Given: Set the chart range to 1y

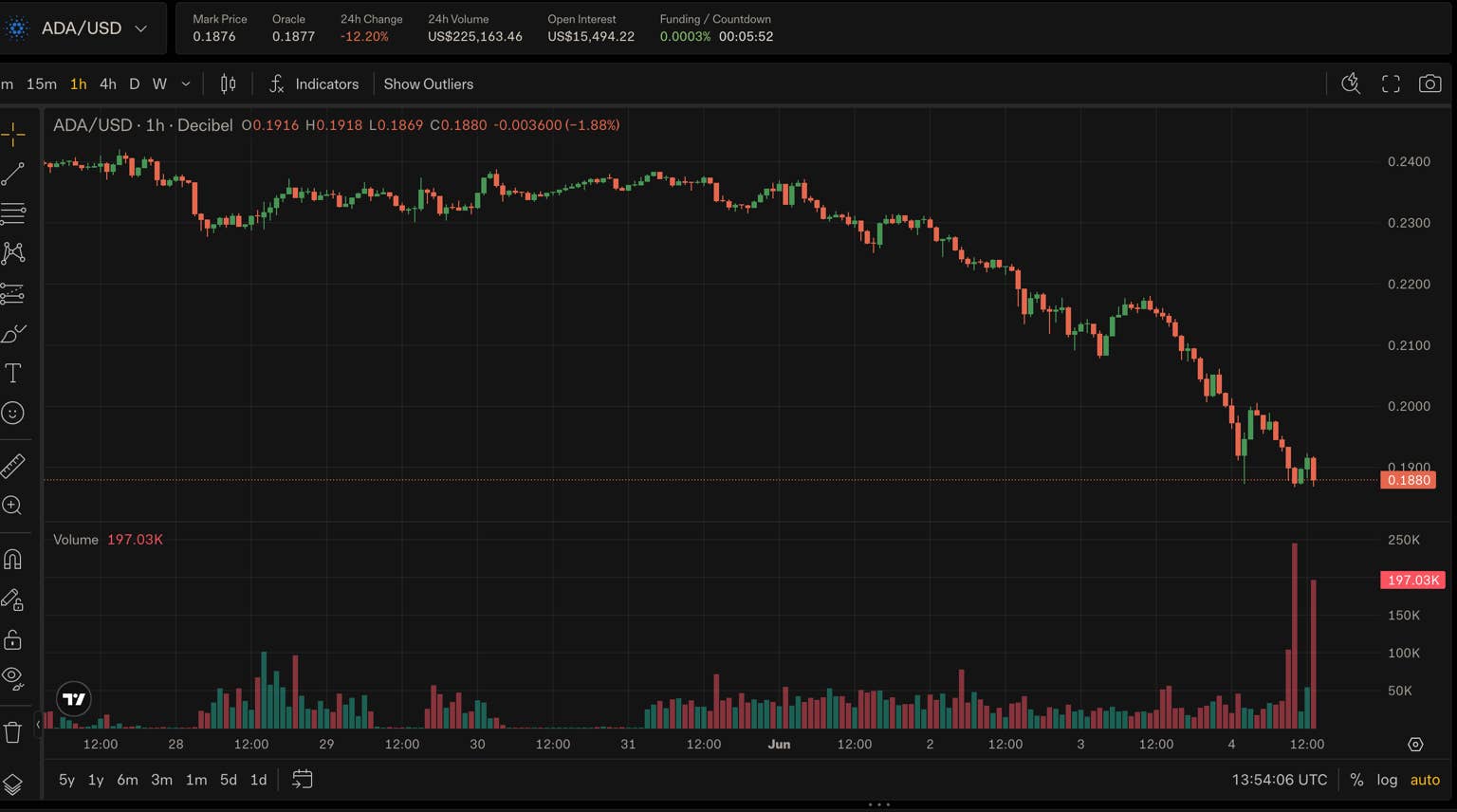Looking at the screenshot, I should pyautogui.click(x=96, y=780).
